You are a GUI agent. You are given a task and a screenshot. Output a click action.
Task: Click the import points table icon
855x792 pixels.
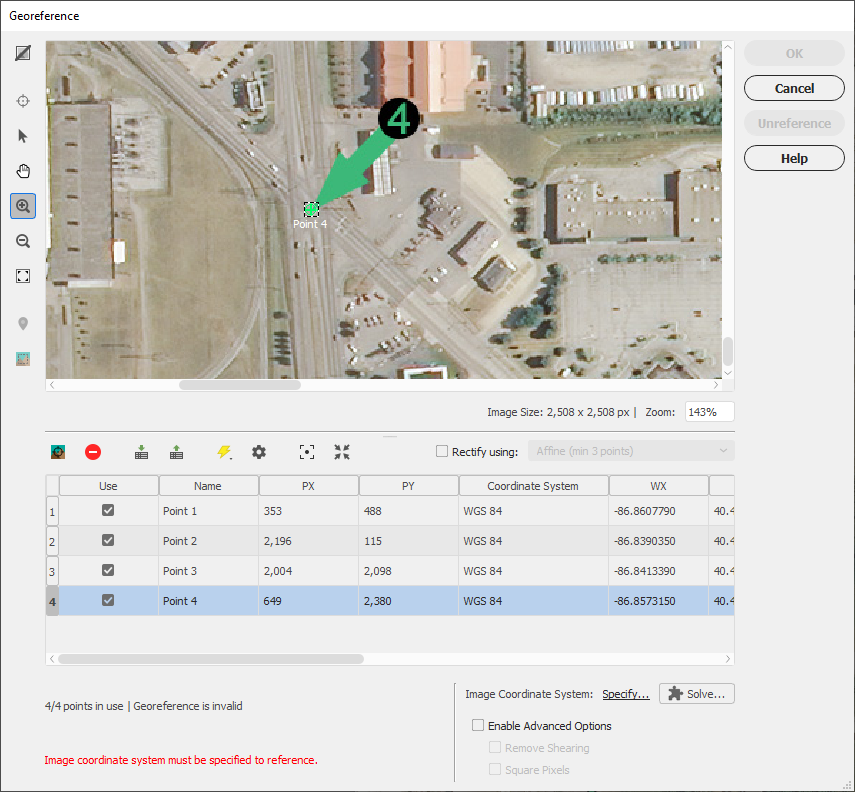pyautogui.click(x=141, y=452)
